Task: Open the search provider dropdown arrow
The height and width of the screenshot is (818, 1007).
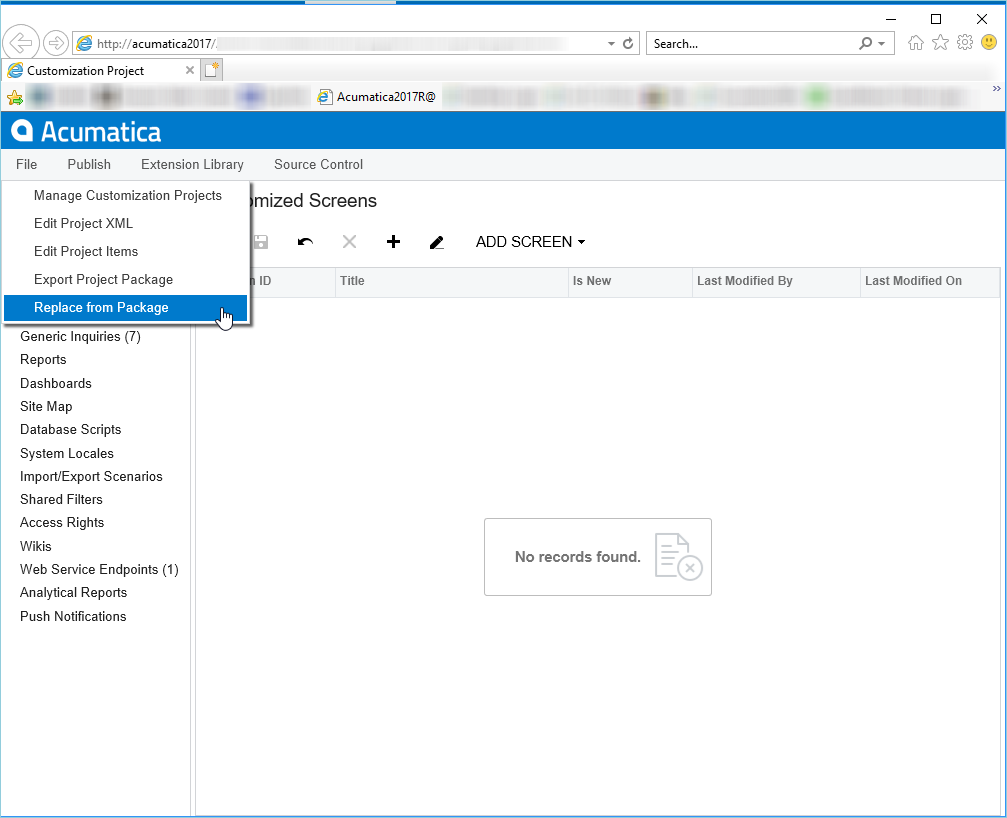Action: (x=882, y=44)
